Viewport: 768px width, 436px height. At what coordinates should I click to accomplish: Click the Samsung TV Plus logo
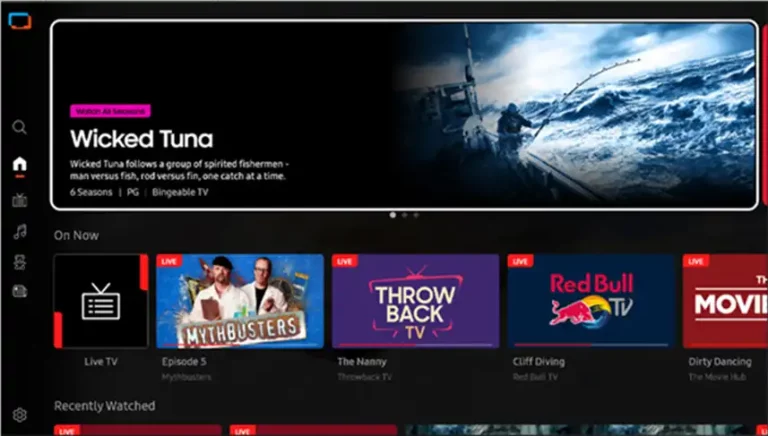(x=20, y=21)
